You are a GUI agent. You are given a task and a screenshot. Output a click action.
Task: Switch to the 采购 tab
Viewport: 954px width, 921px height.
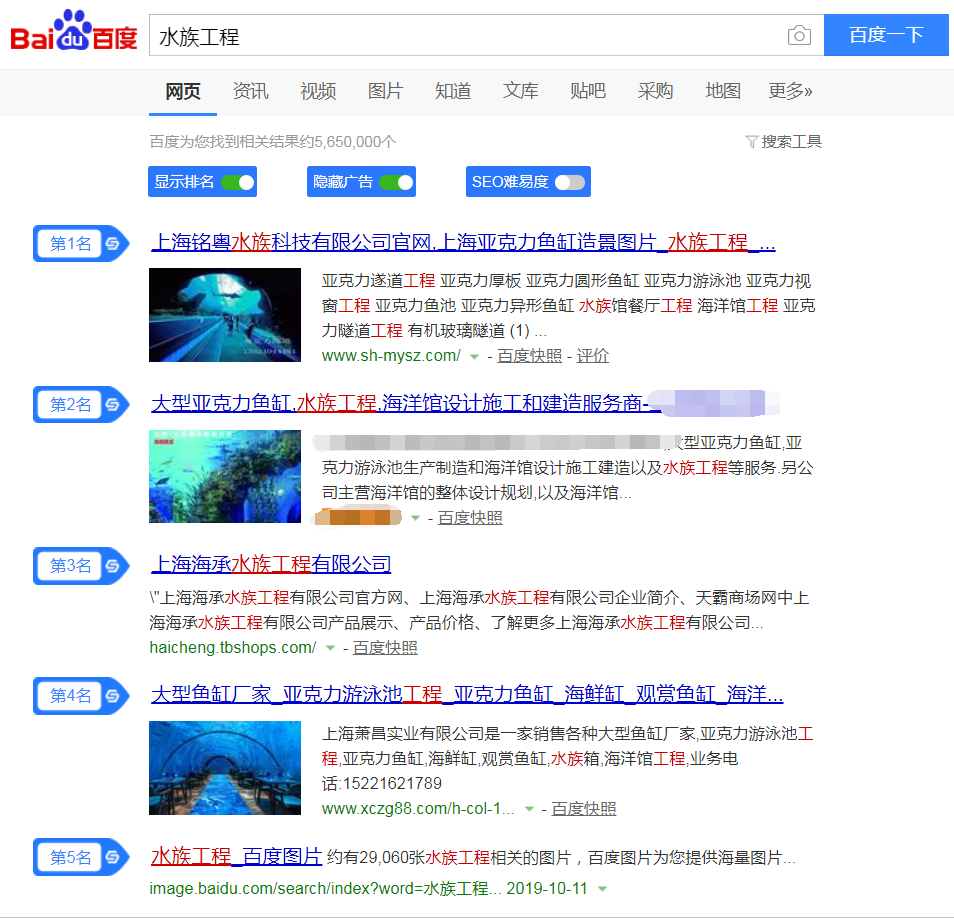(655, 91)
